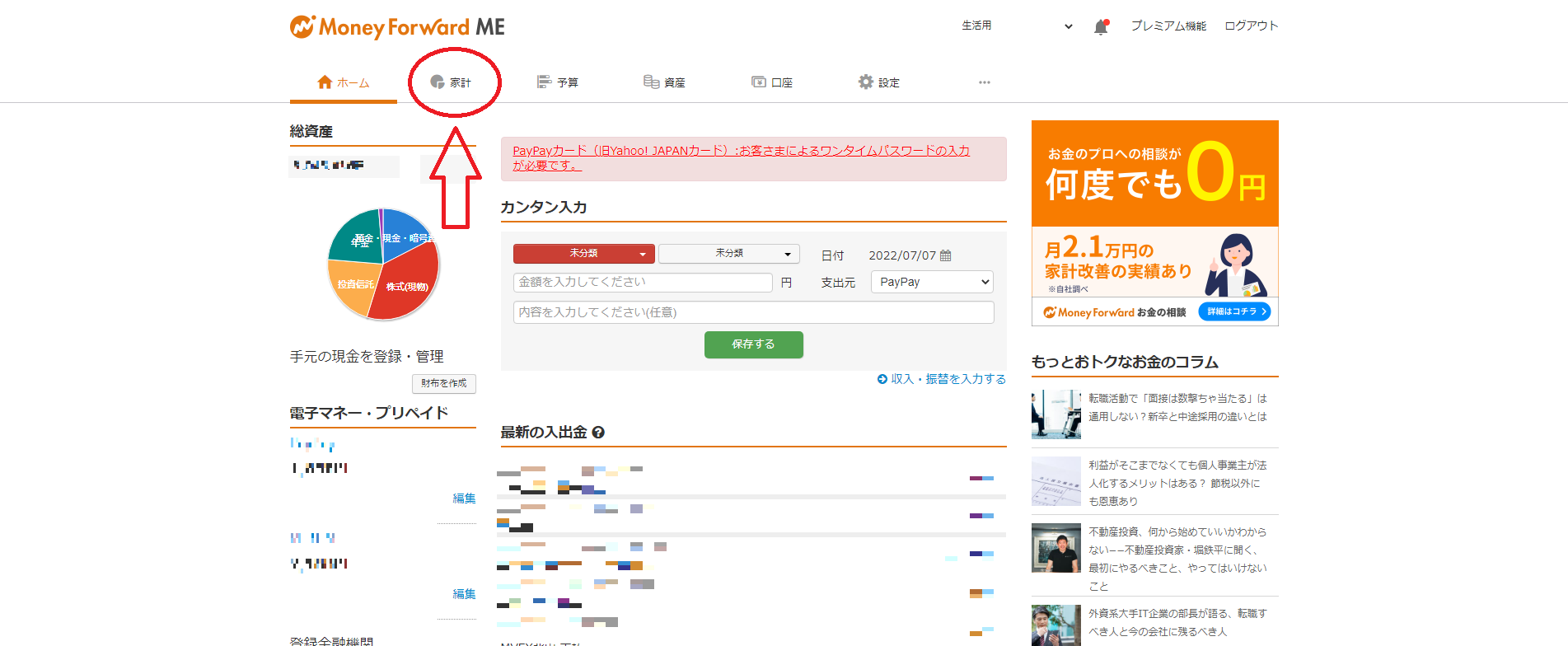Click the Money Forward ME logo
The width and height of the screenshot is (1568, 646).
click(x=397, y=27)
